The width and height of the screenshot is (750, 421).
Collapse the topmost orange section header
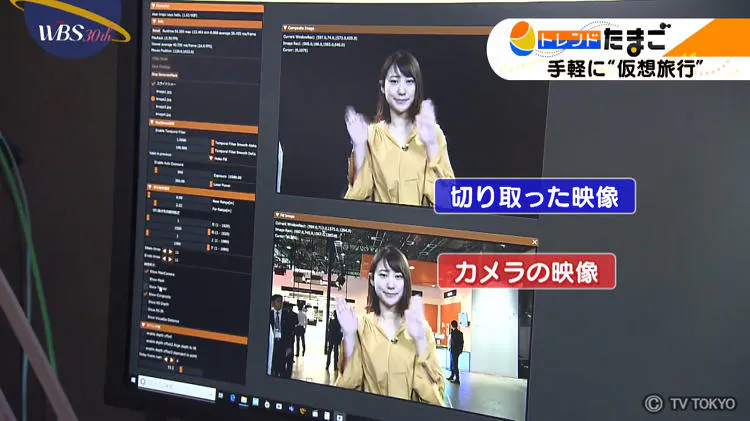[154, 6]
